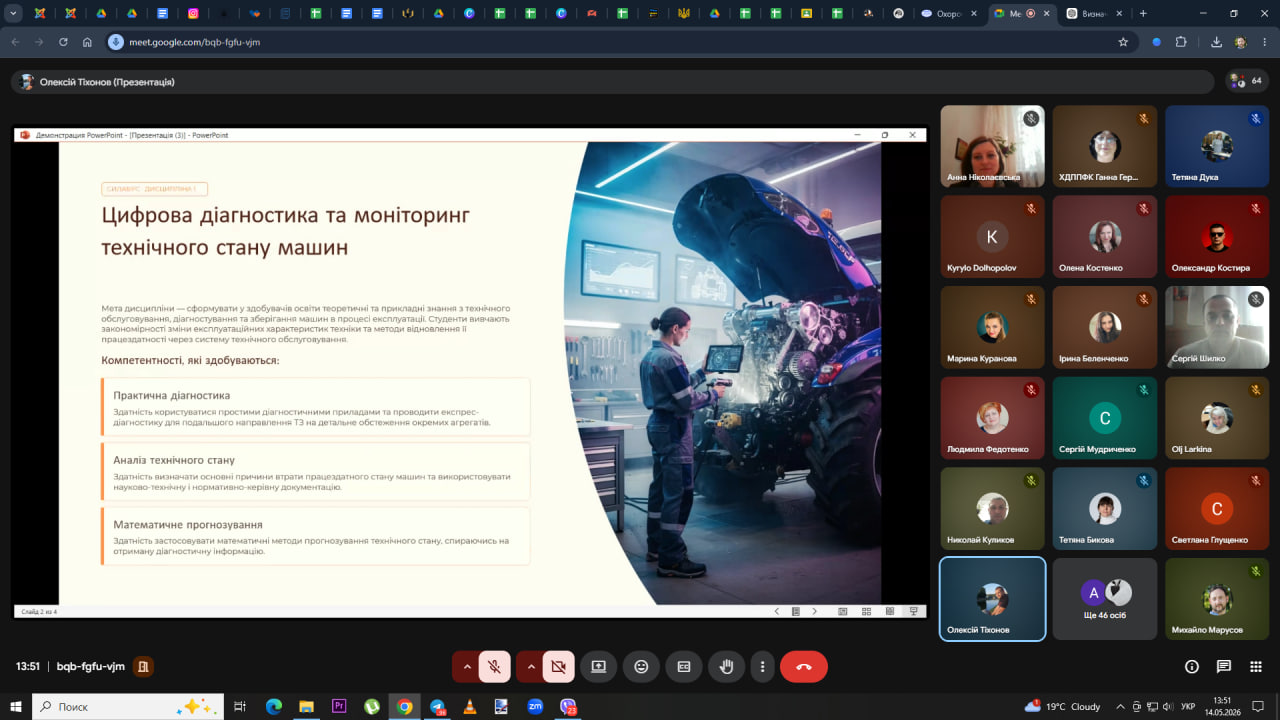Show hidden system tray icons
The image size is (1280, 720).
[1121, 706]
